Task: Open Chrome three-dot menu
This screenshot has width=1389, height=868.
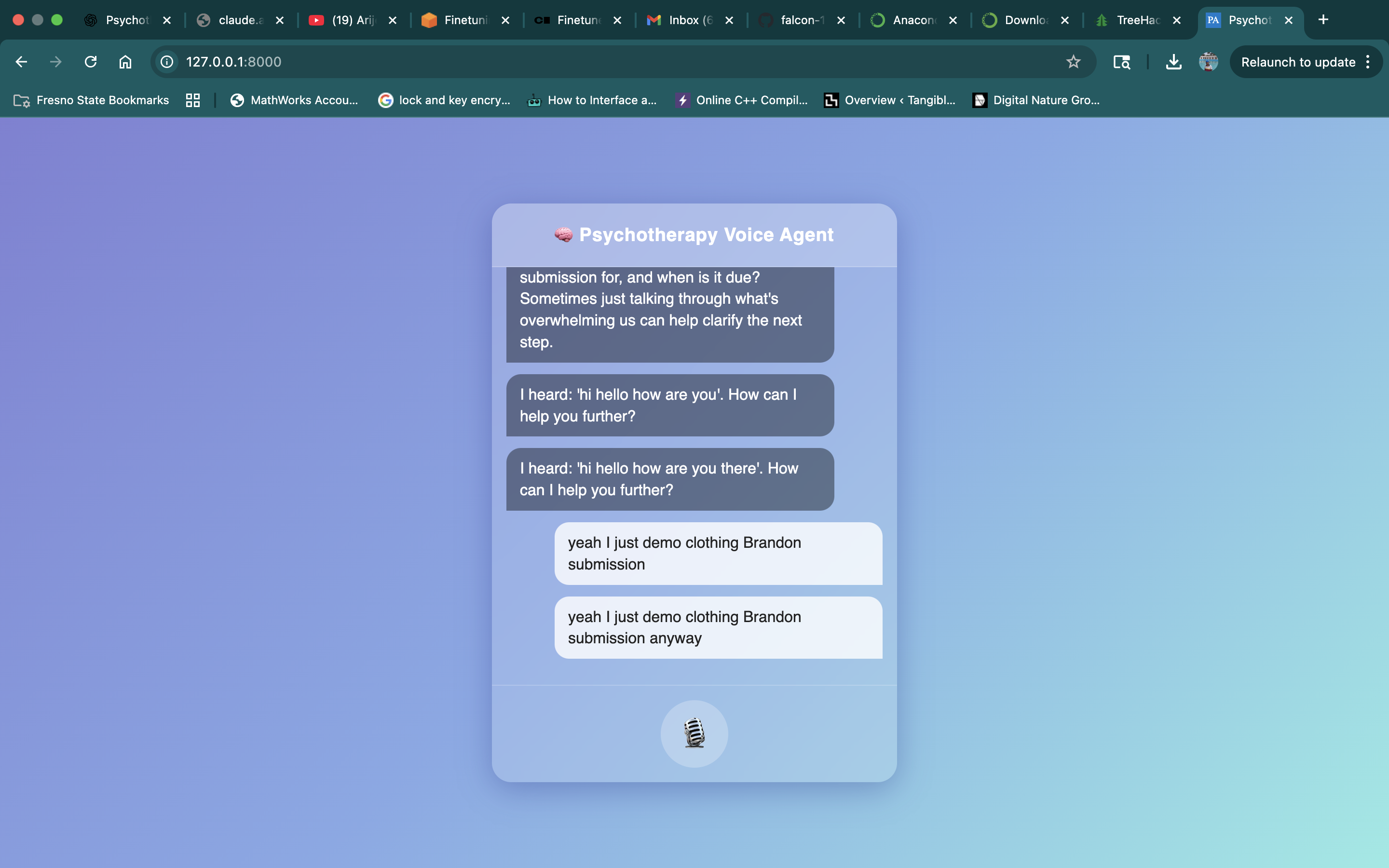Action: click(1368, 61)
